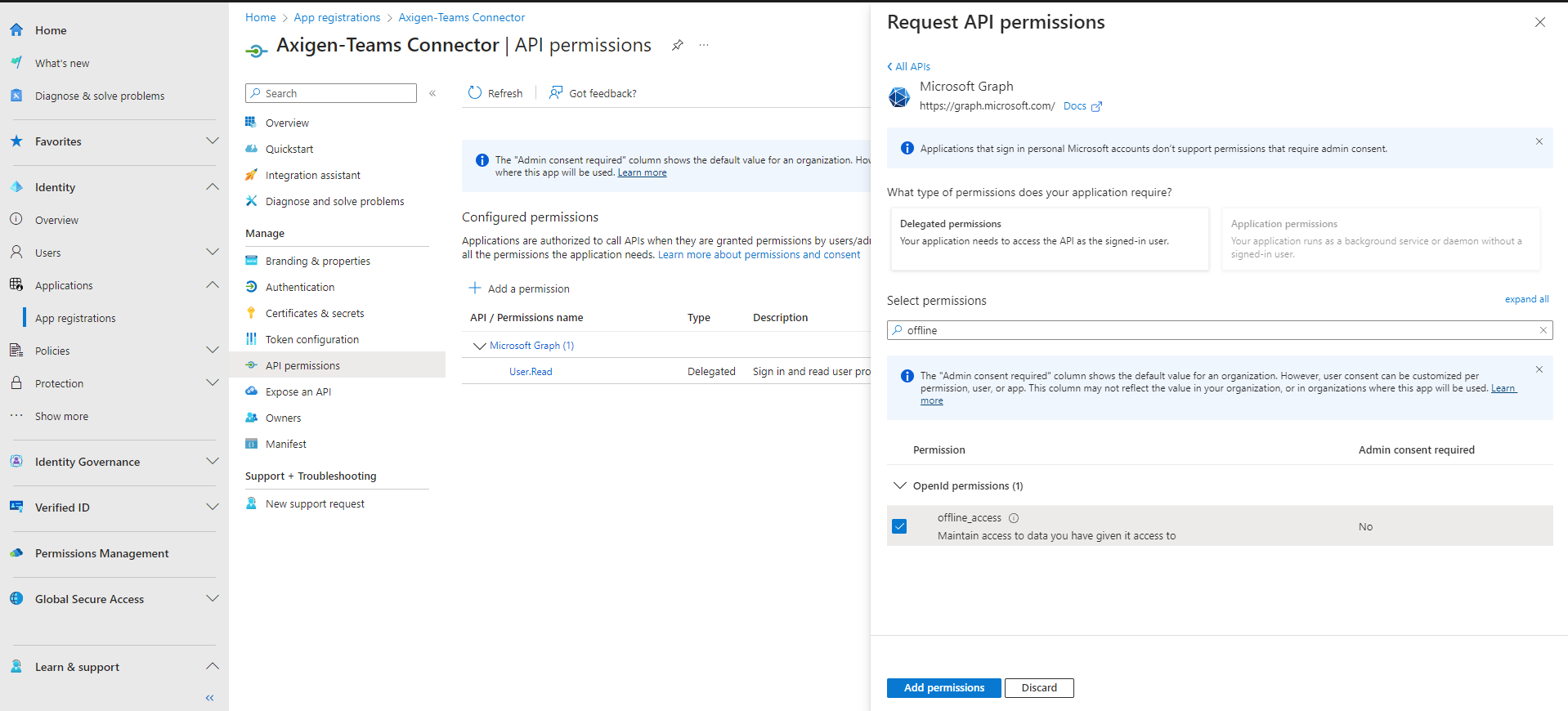
Task: Go back to All APIs
Action: [909, 66]
